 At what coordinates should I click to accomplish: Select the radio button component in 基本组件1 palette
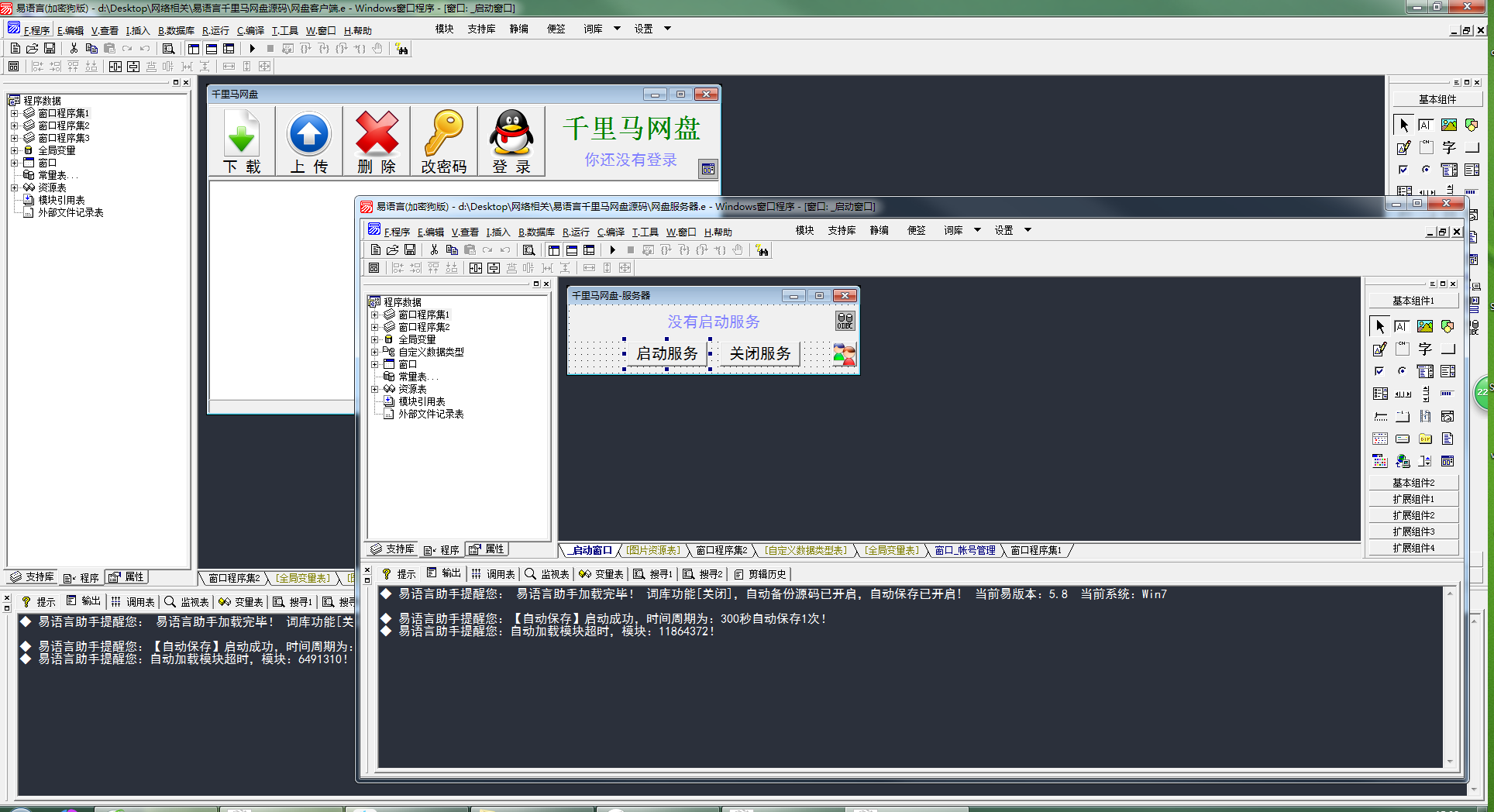pos(1402,371)
